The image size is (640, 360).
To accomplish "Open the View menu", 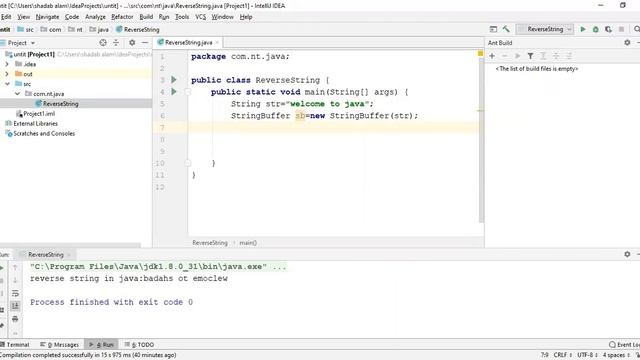I will tap(24, 17).
